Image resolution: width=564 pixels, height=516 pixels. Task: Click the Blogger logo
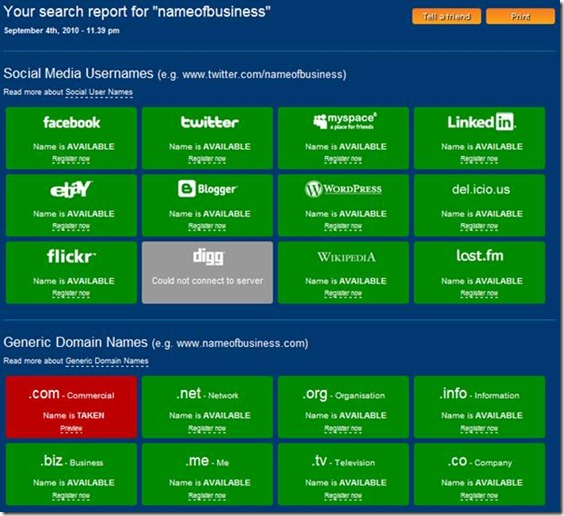(x=208, y=189)
